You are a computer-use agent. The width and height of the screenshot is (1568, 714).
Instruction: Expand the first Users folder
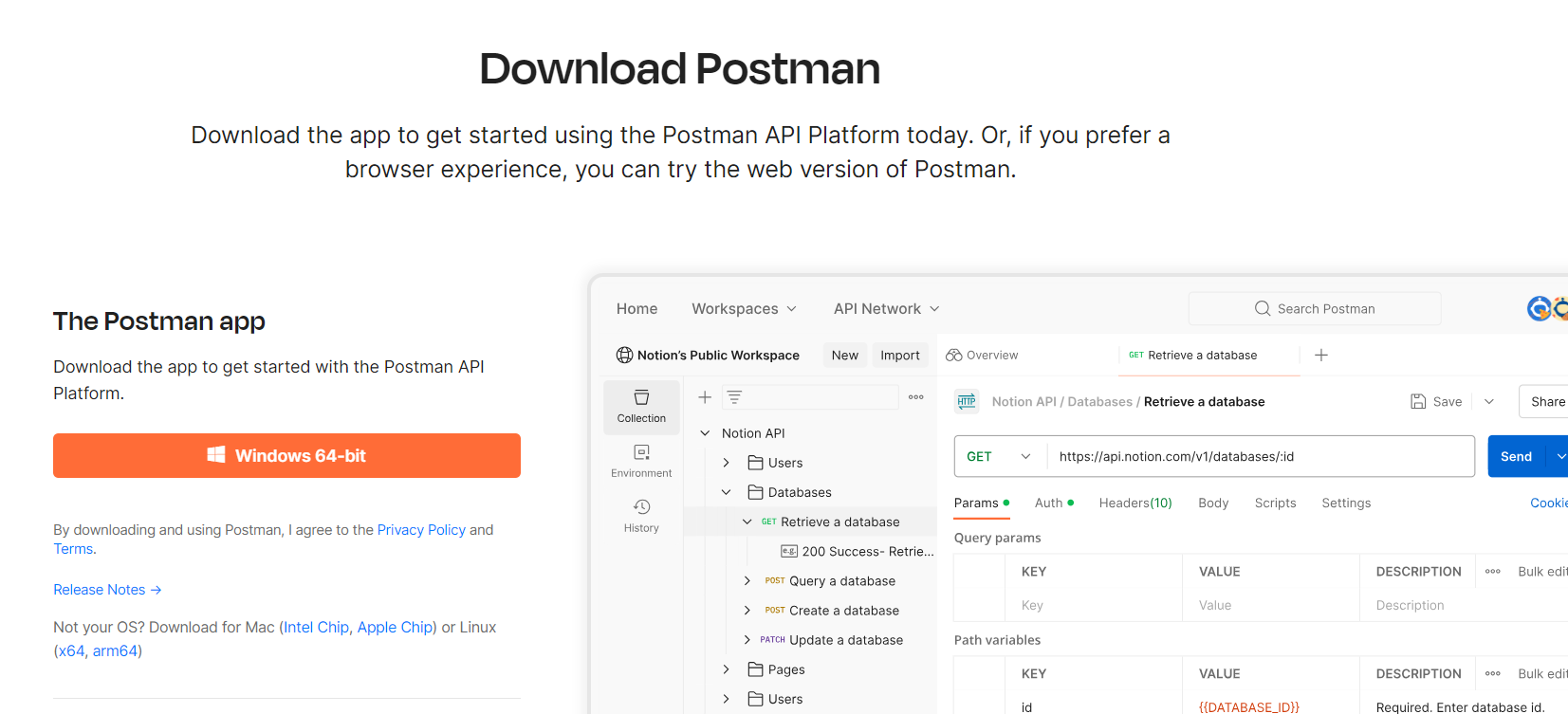tap(727, 463)
